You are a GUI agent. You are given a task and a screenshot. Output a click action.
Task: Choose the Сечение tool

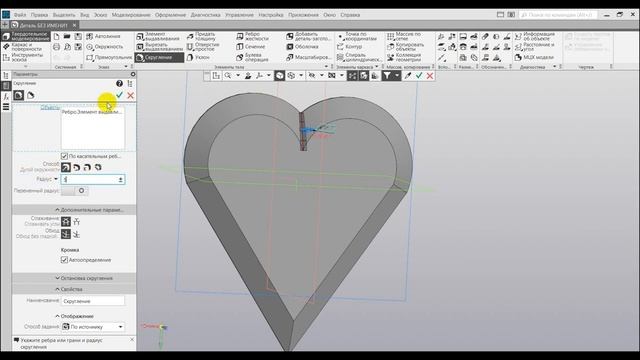click(x=251, y=47)
